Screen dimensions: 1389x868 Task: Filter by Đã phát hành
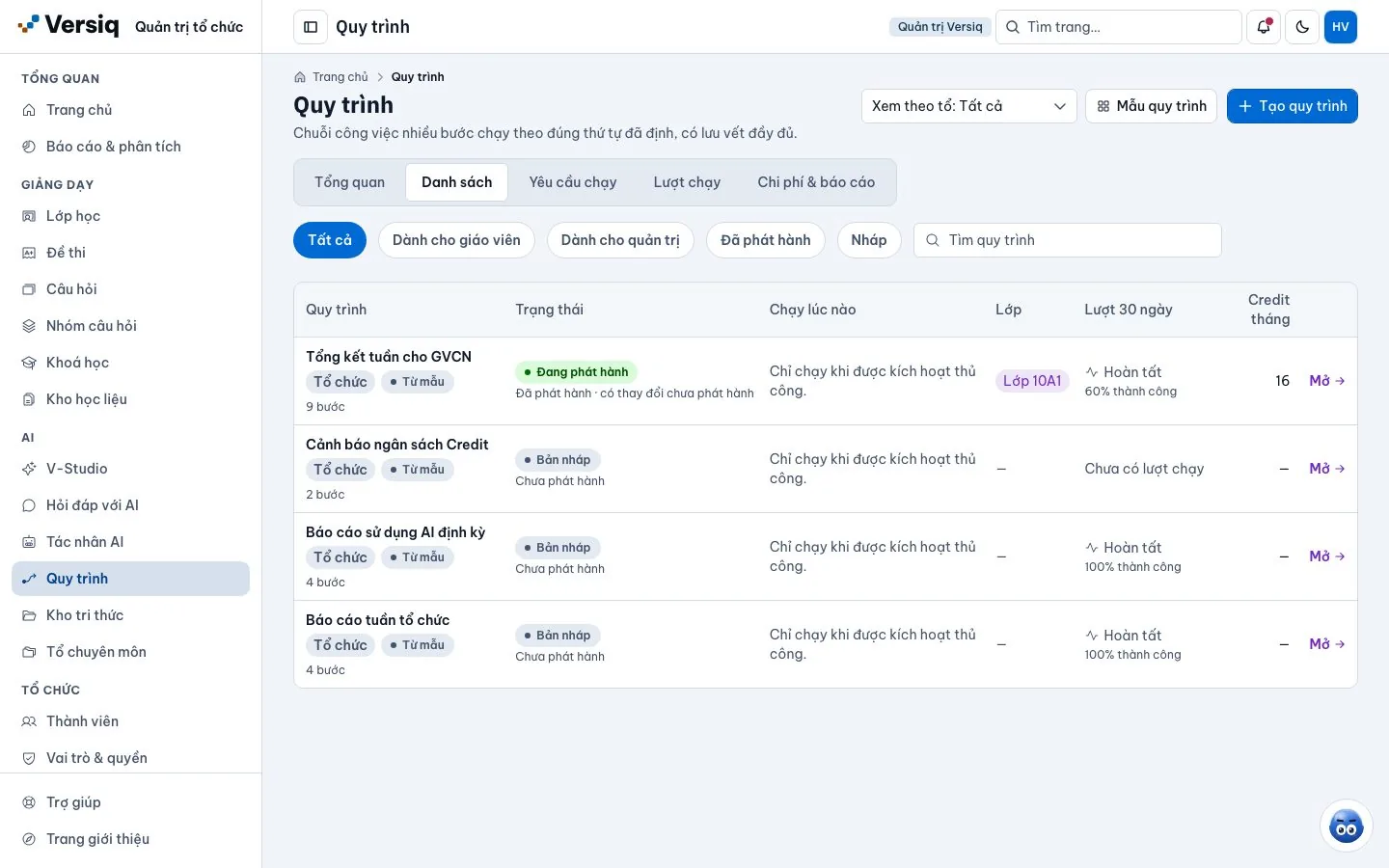click(x=766, y=240)
